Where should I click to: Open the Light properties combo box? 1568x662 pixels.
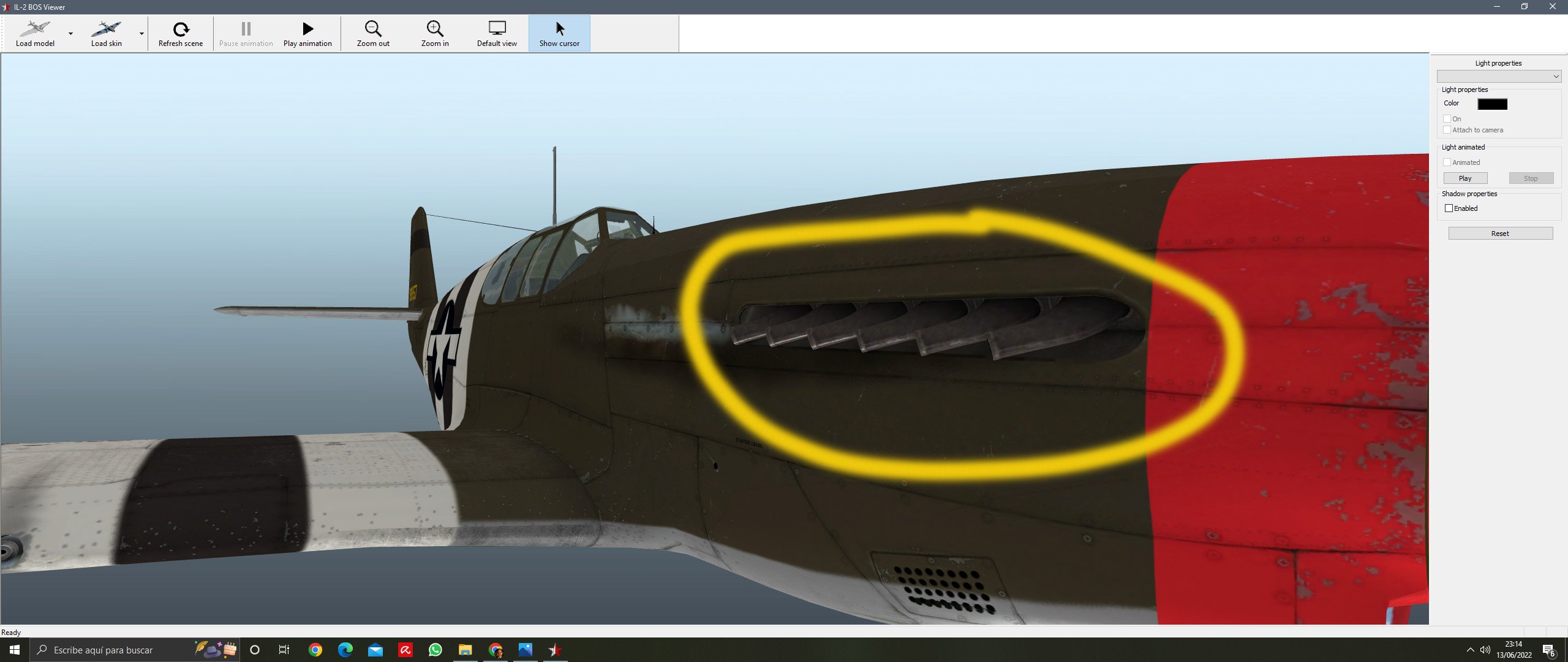[1498, 77]
